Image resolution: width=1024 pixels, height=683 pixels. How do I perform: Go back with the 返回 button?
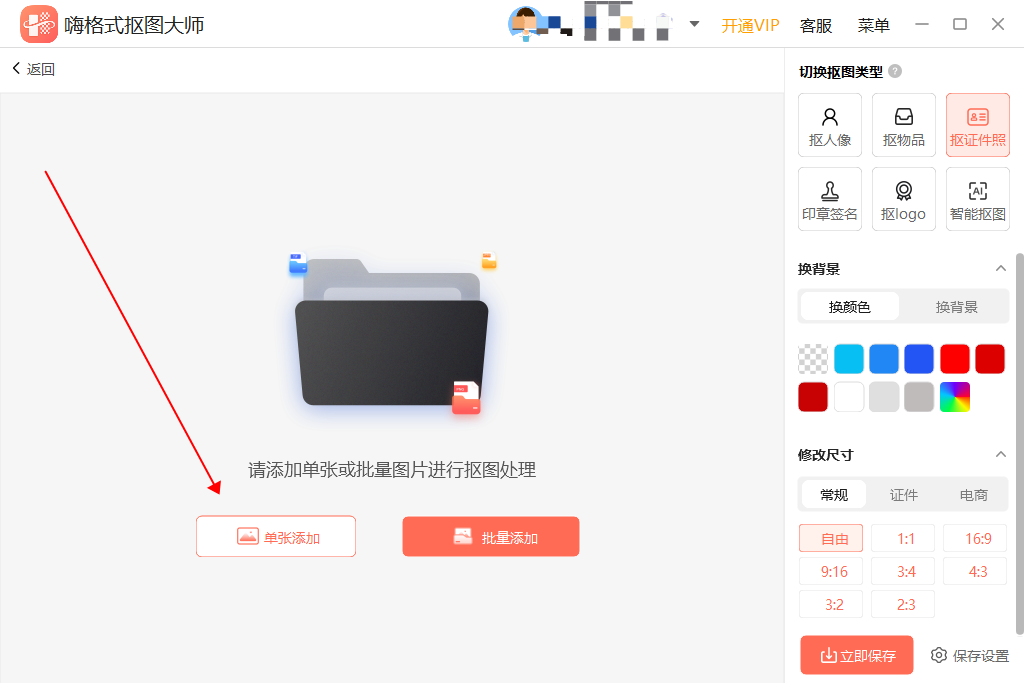click(33, 69)
